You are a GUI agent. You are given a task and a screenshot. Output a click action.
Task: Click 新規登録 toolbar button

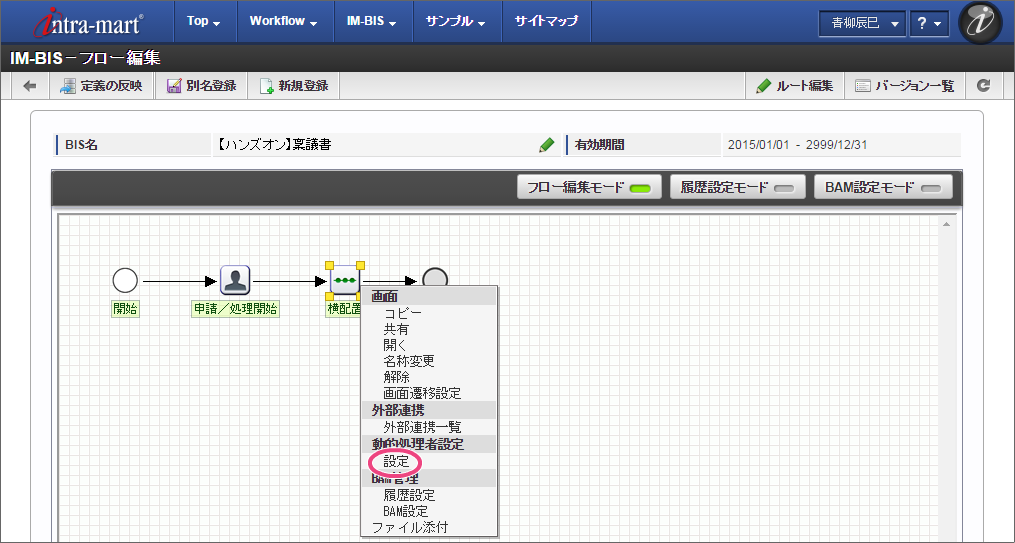point(294,85)
